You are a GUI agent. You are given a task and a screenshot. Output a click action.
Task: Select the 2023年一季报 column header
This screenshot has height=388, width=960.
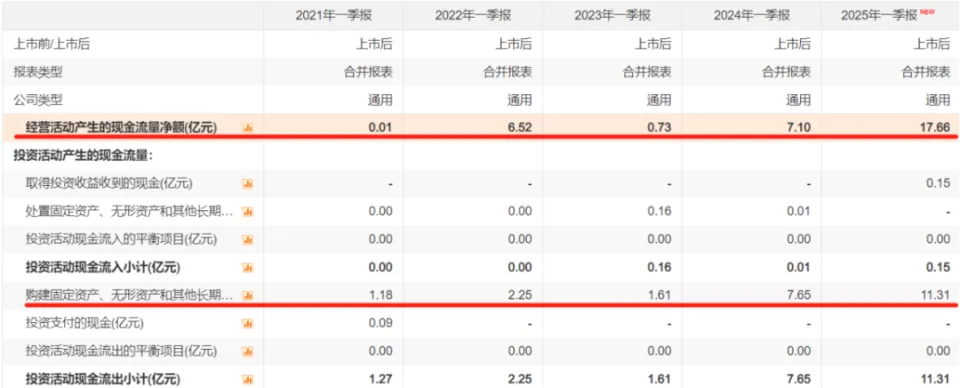612,15
